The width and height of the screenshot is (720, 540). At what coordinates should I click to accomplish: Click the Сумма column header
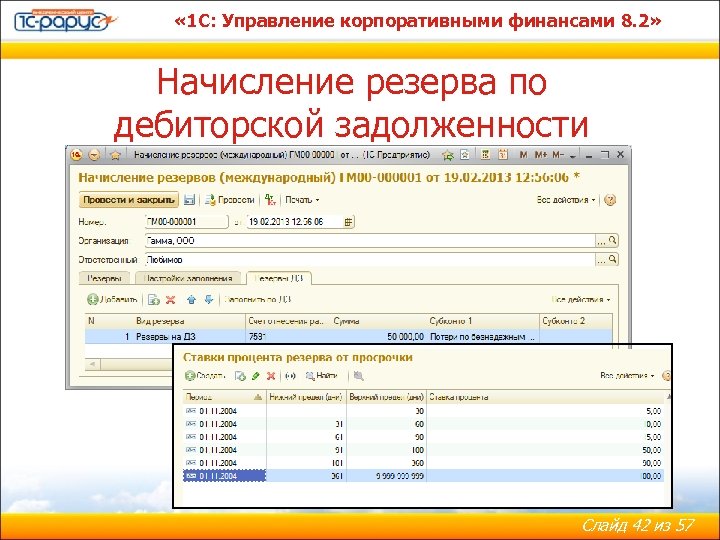click(379, 321)
